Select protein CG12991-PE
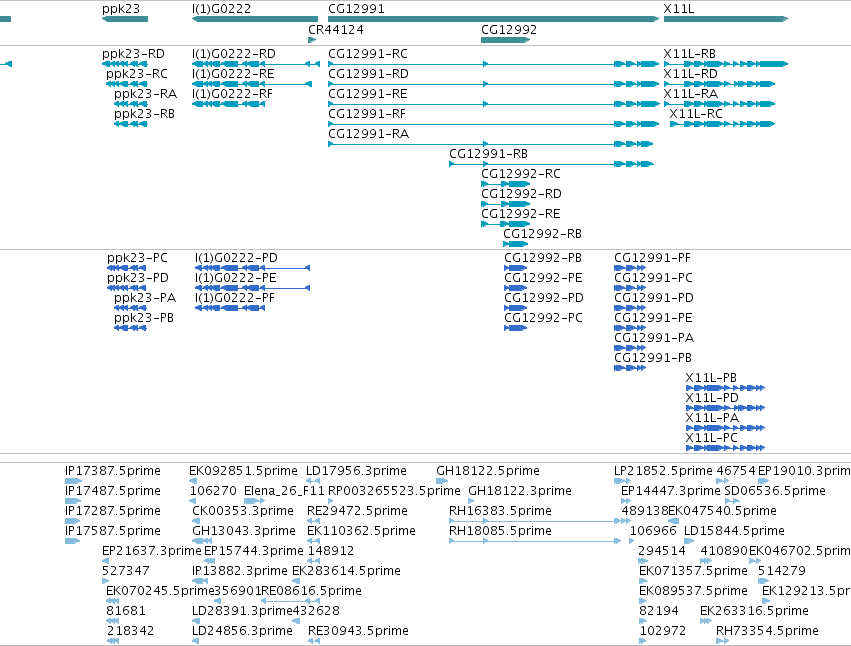This screenshot has height=646, width=851. tap(630, 328)
